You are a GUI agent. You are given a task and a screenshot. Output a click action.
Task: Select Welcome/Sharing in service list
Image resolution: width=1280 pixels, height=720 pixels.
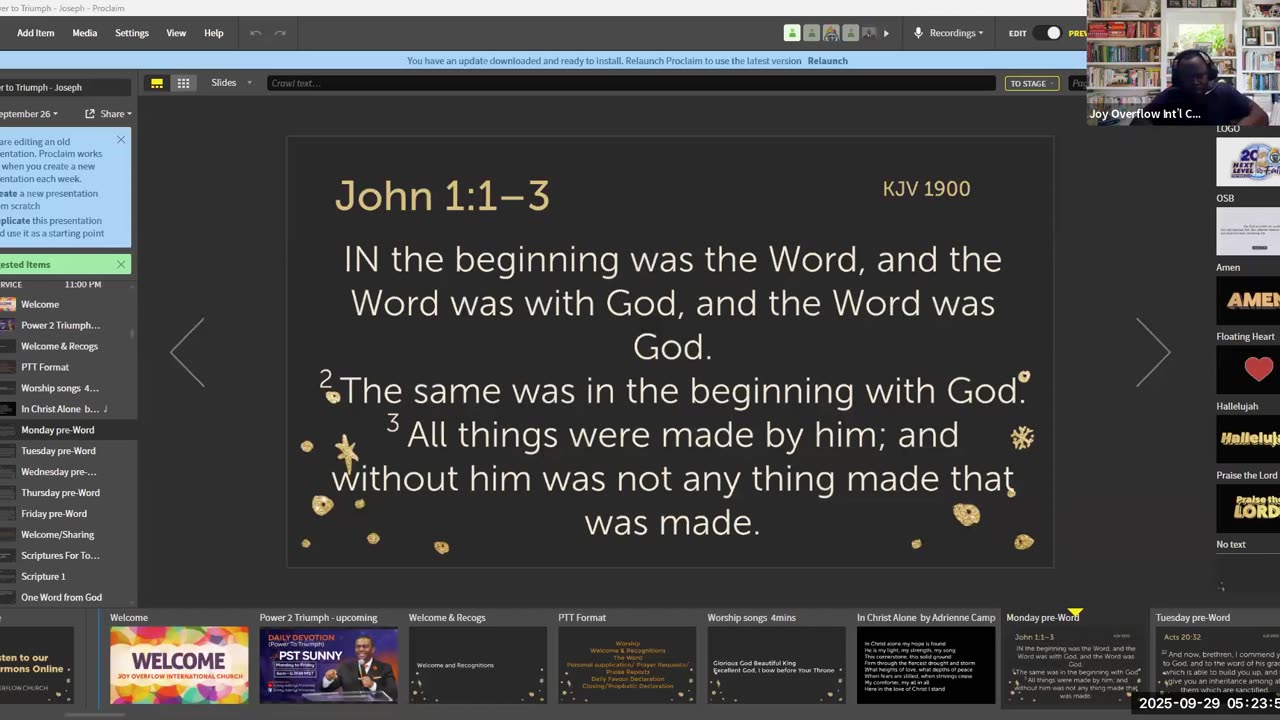(x=66, y=535)
